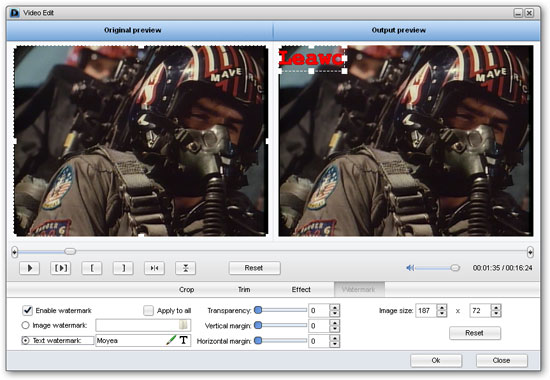
Task: Decrease Vertical margin with down arrow
Action: 335,329
